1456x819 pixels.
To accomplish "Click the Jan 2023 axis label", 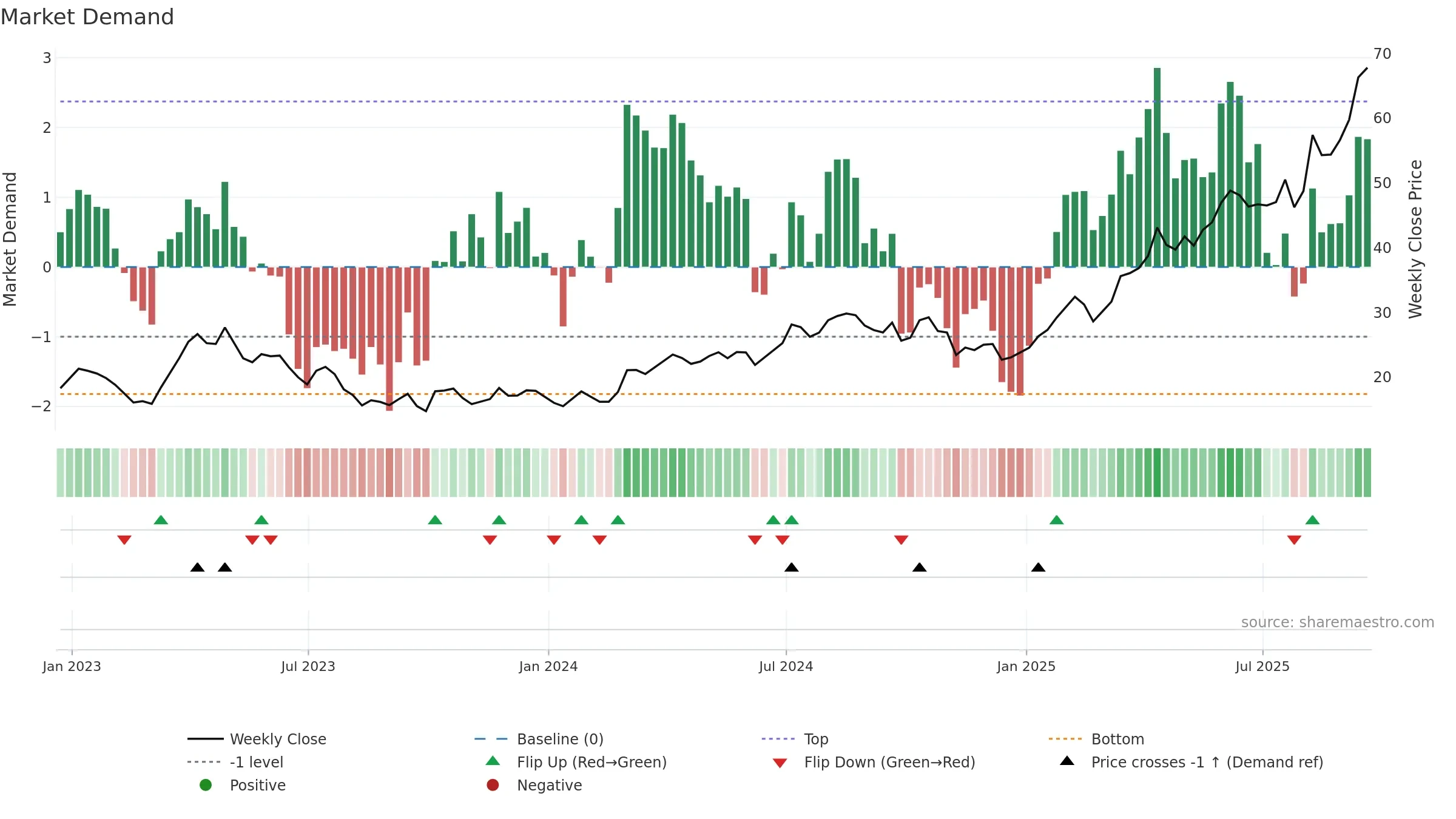I will point(72,666).
